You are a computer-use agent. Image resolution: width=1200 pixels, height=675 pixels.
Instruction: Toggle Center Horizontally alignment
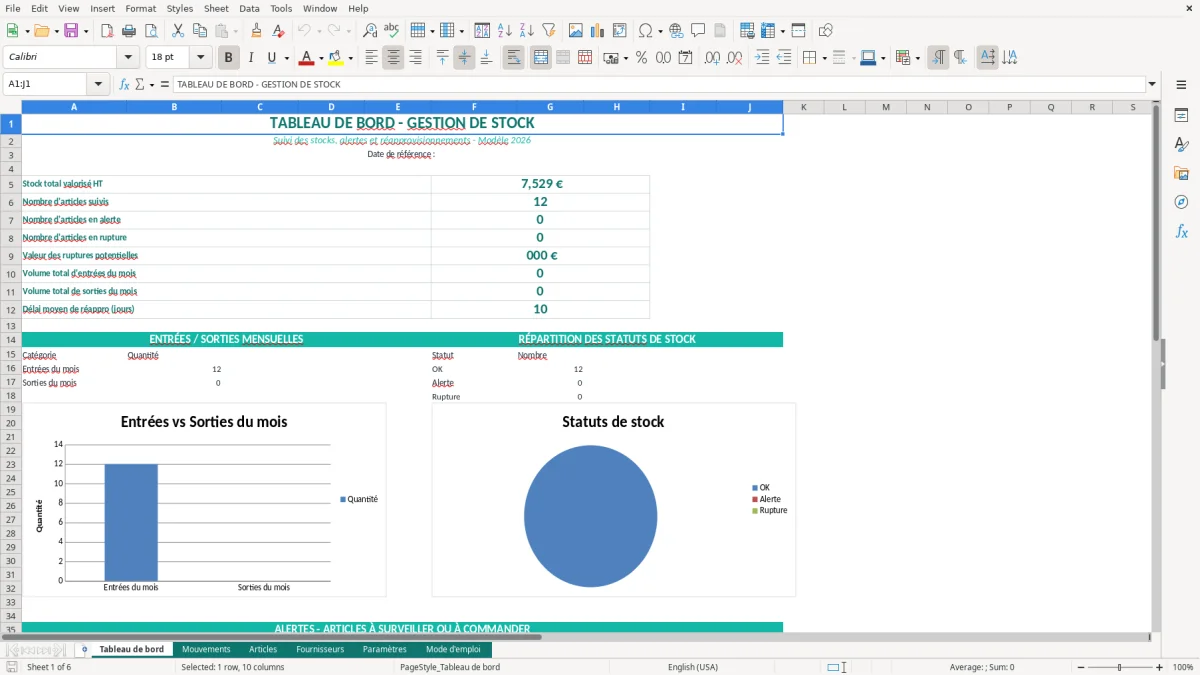coord(393,58)
